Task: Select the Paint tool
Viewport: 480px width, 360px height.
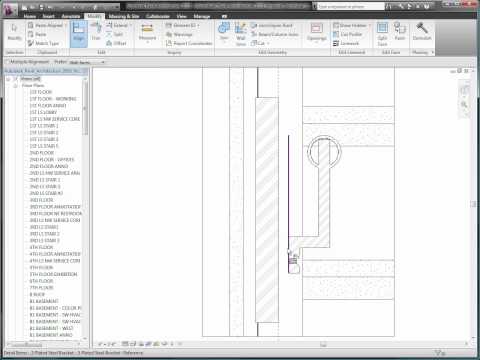Action: point(399,31)
